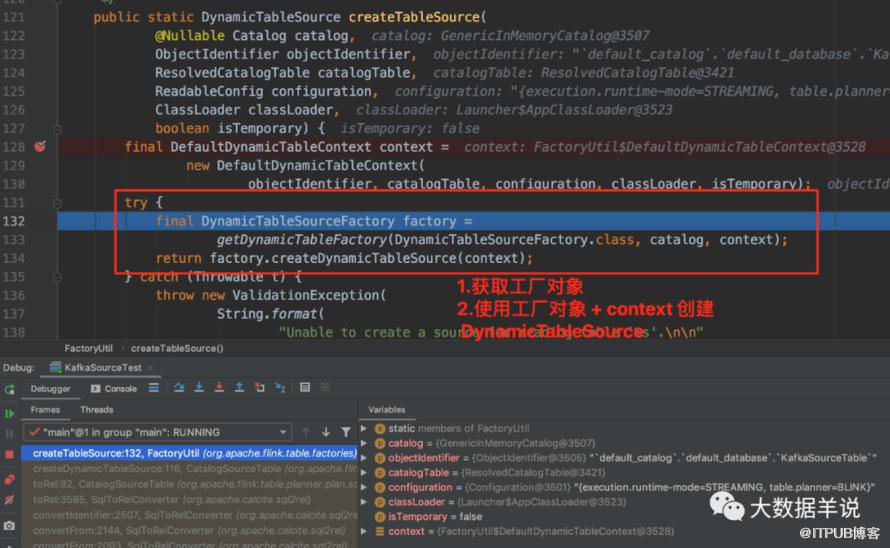Click the Resume Program icon
This screenshot has height=548, width=890.
coord(10,413)
